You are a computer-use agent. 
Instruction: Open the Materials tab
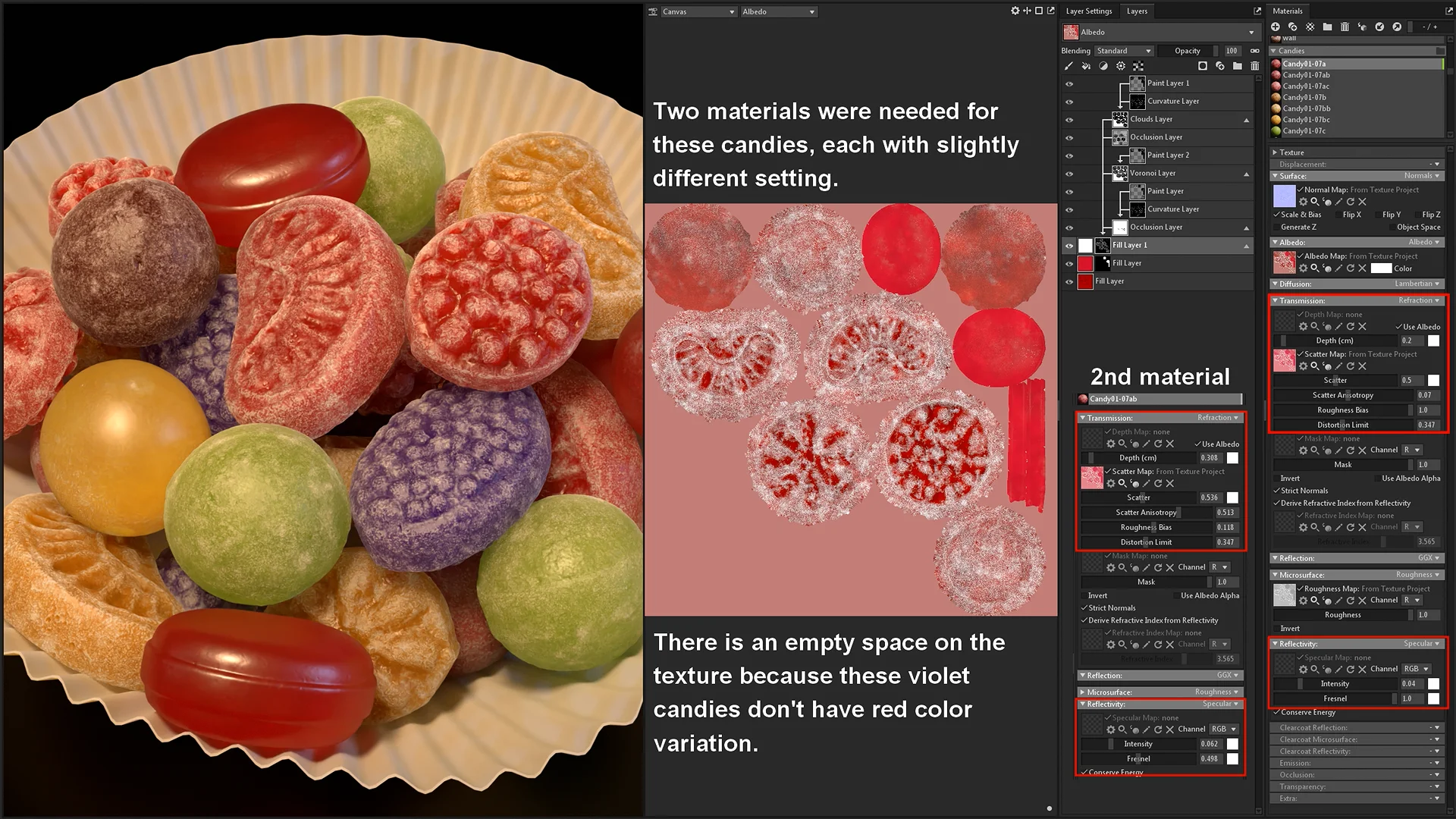click(x=1287, y=11)
